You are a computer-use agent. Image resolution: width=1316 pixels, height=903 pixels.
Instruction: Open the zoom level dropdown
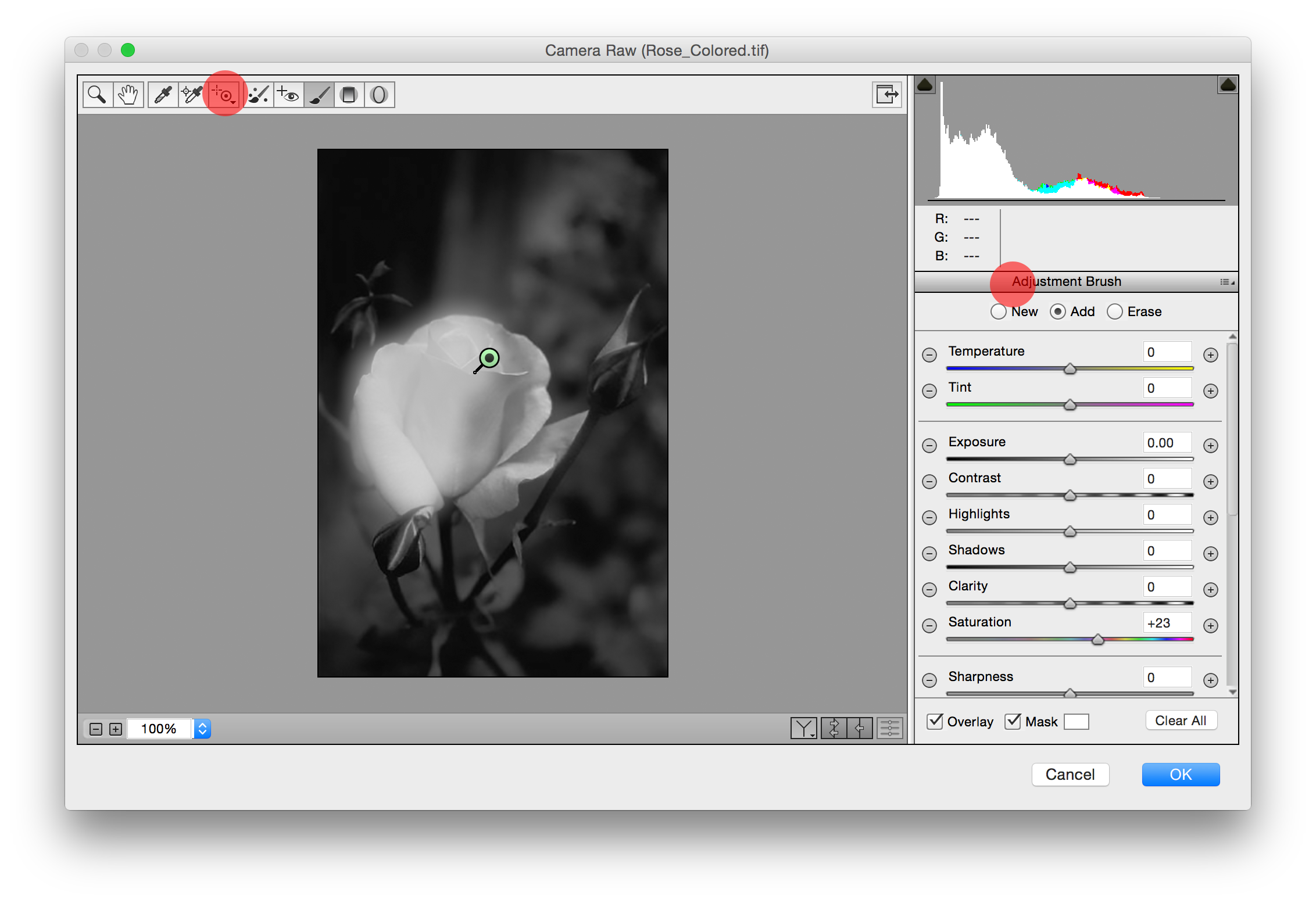pyautogui.click(x=202, y=729)
